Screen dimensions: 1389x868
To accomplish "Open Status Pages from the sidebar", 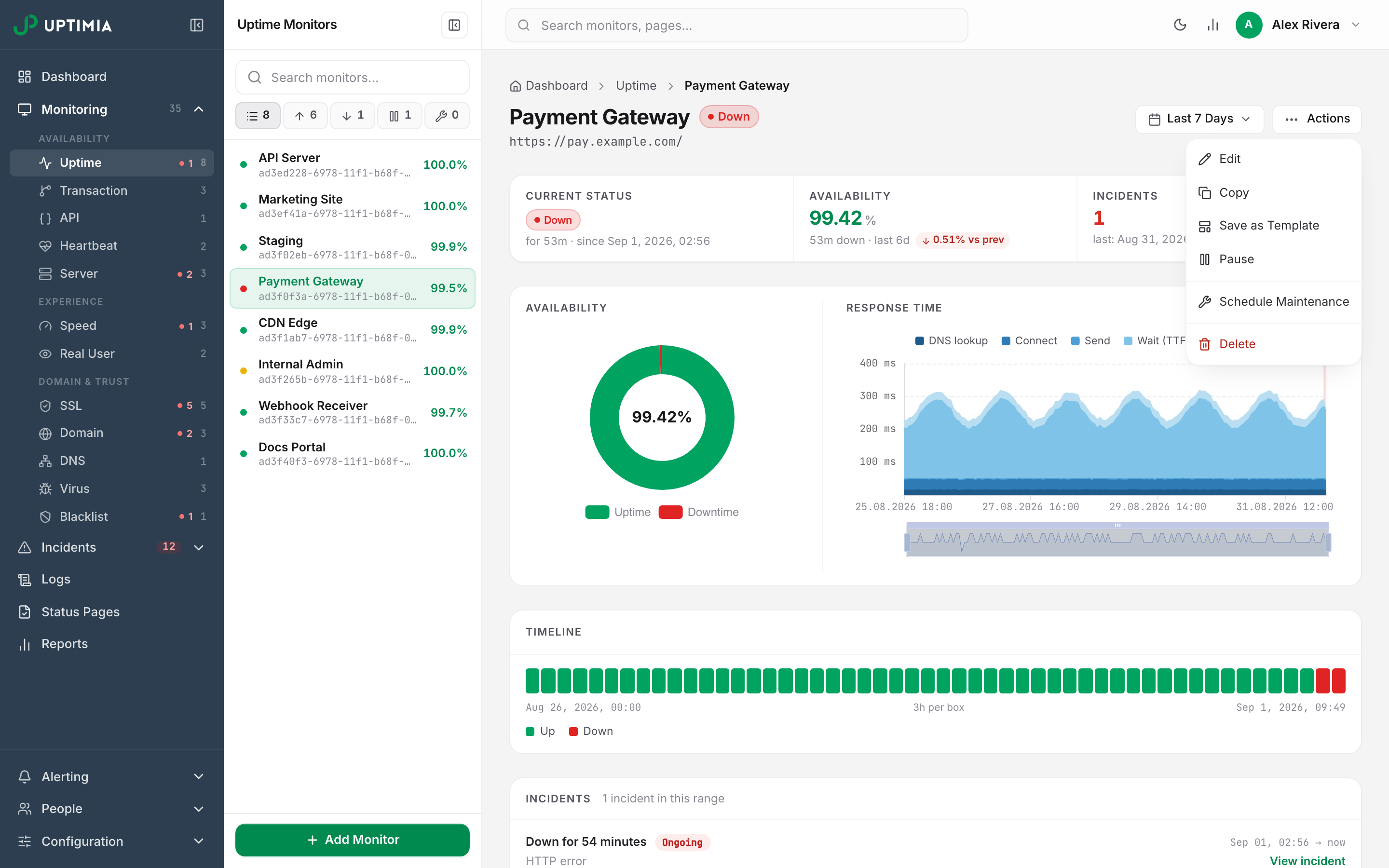I will [x=112, y=612].
